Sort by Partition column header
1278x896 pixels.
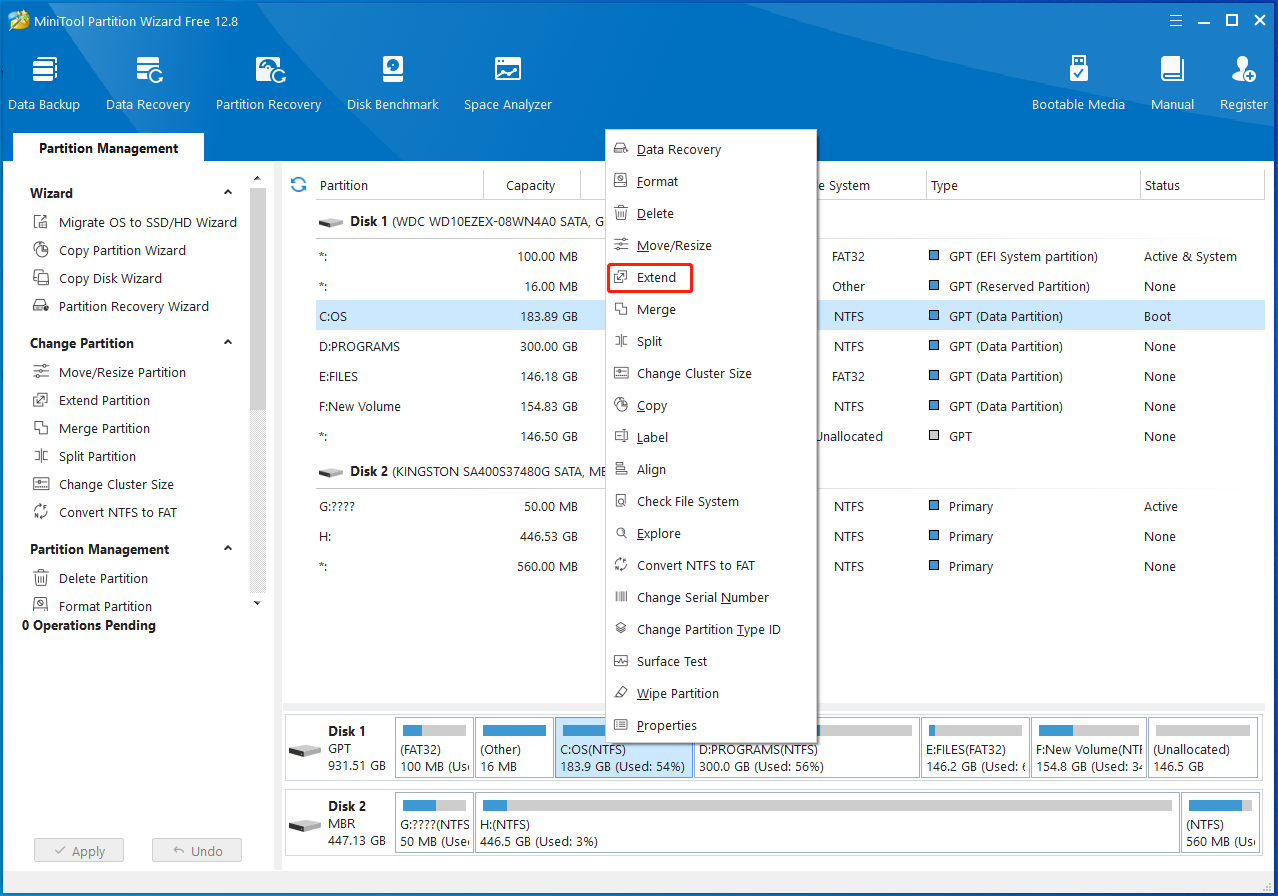pyautogui.click(x=399, y=185)
